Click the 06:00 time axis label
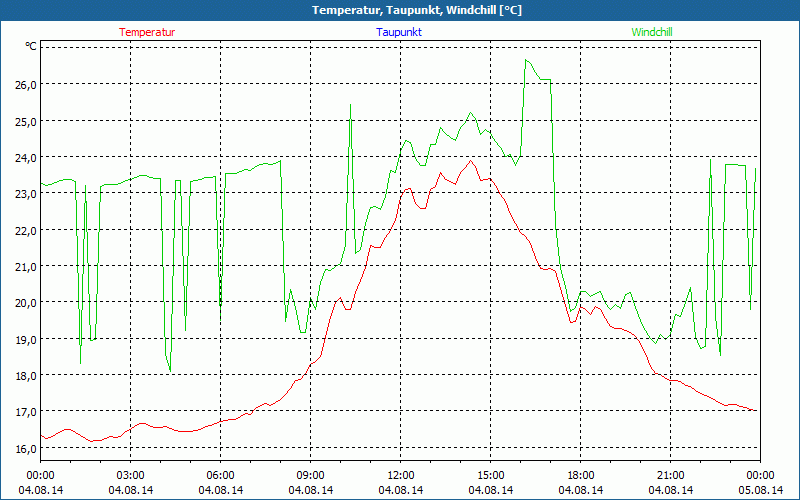800x500 pixels. click(x=220, y=476)
